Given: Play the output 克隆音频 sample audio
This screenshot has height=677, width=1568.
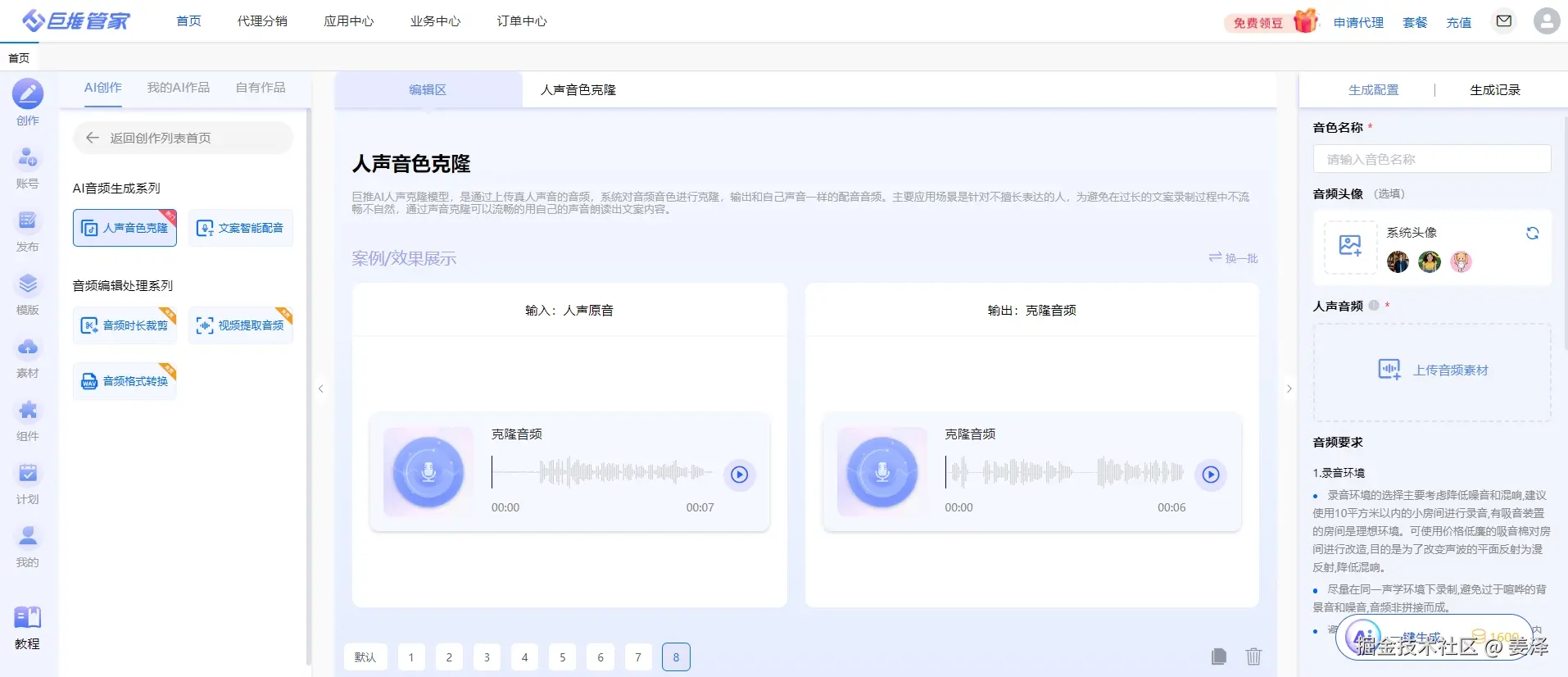Looking at the screenshot, I should pos(1211,475).
